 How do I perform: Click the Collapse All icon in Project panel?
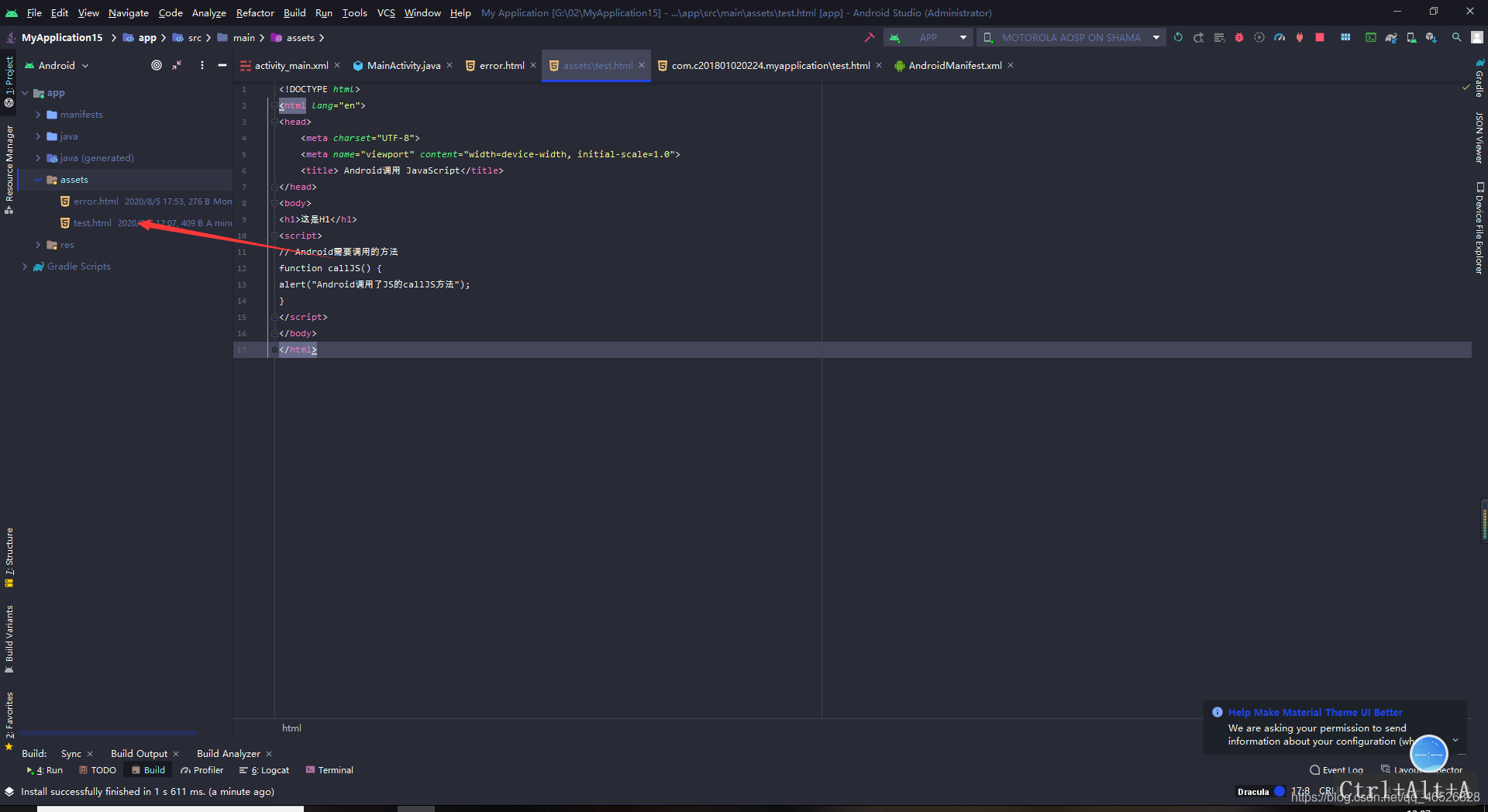pos(177,65)
